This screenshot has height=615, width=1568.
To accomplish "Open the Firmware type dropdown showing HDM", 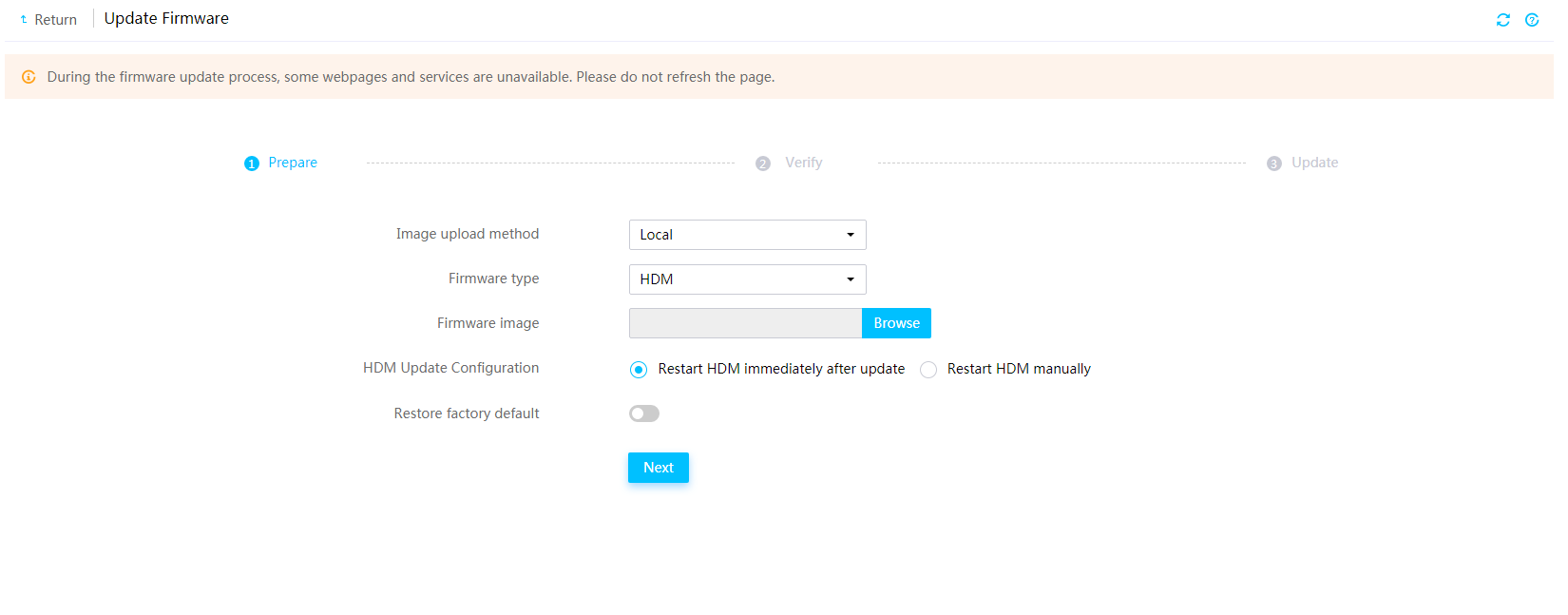I will [748, 279].
